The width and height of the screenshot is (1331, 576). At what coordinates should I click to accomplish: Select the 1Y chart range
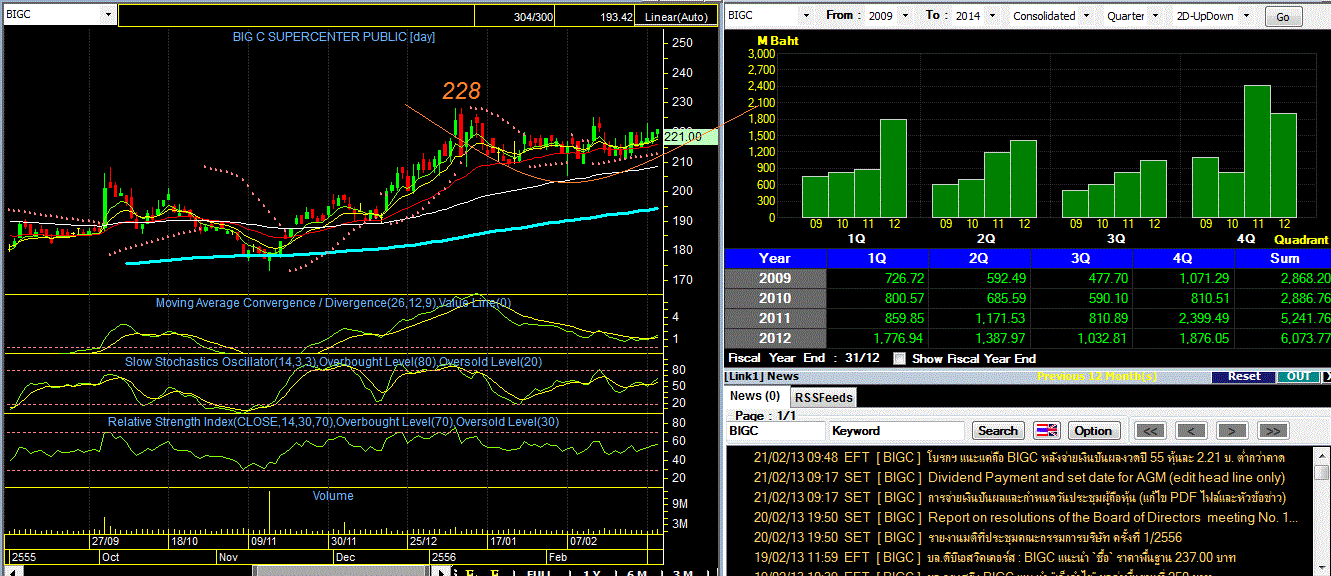(x=590, y=573)
